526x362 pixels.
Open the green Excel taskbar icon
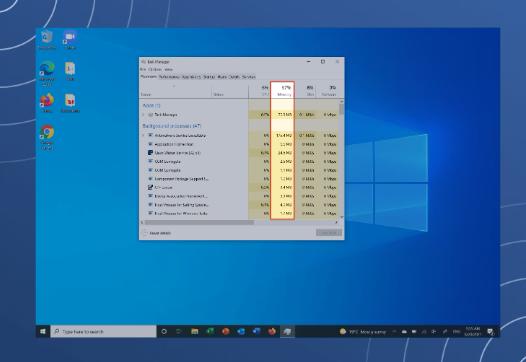click(x=210, y=331)
